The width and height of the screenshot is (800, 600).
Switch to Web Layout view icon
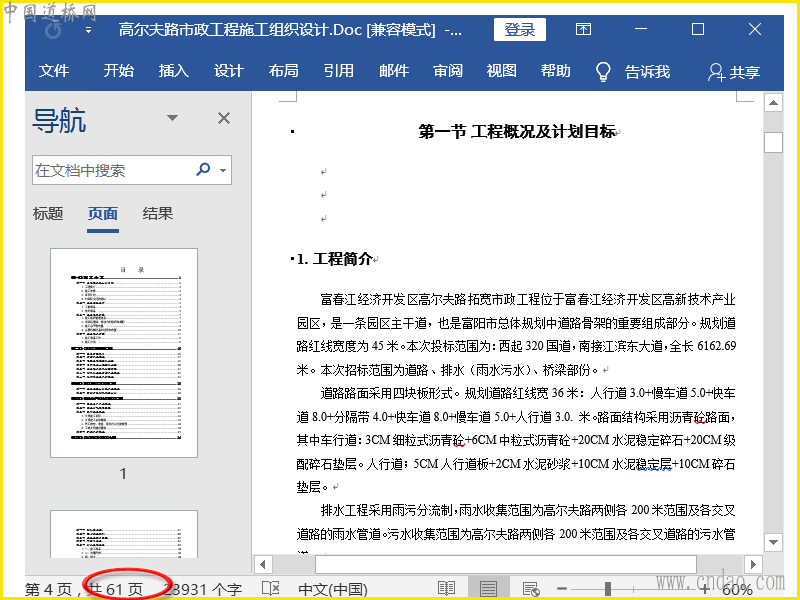click(x=531, y=589)
